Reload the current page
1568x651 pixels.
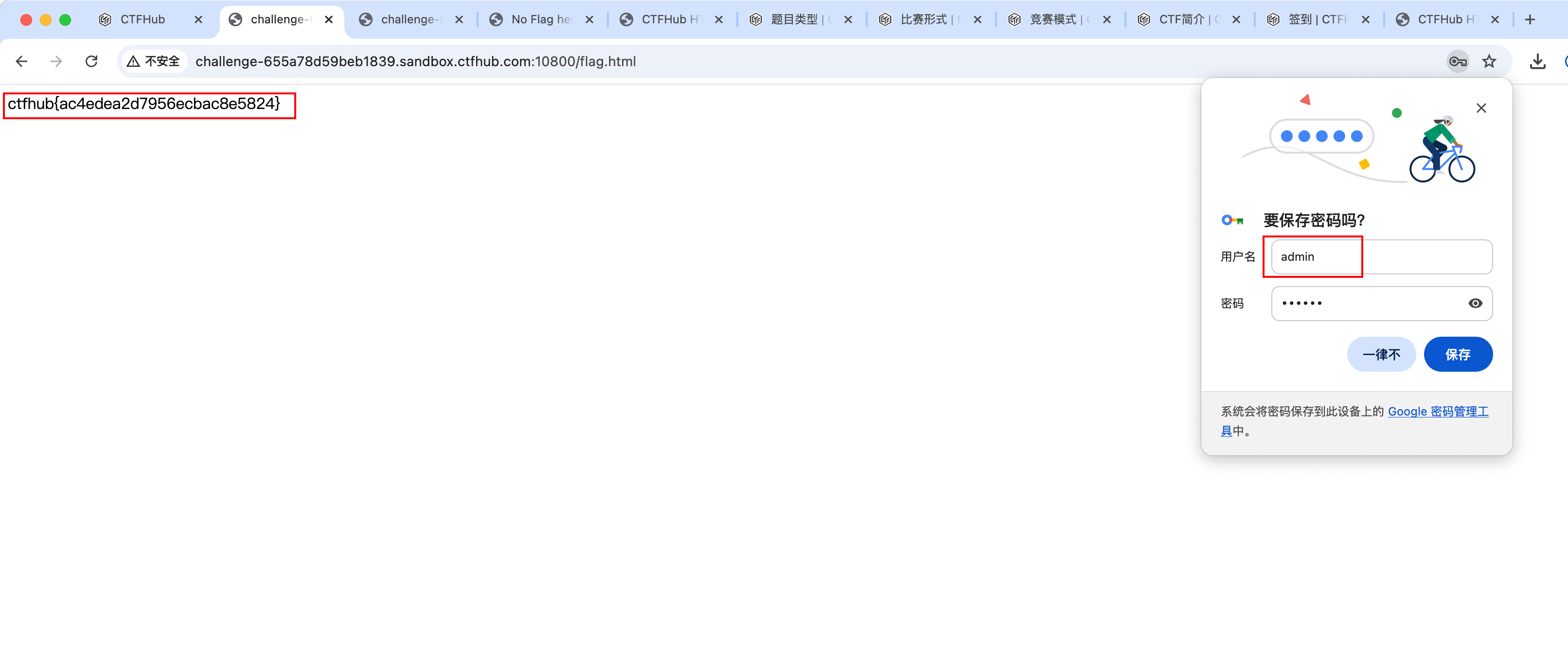(x=91, y=61)
